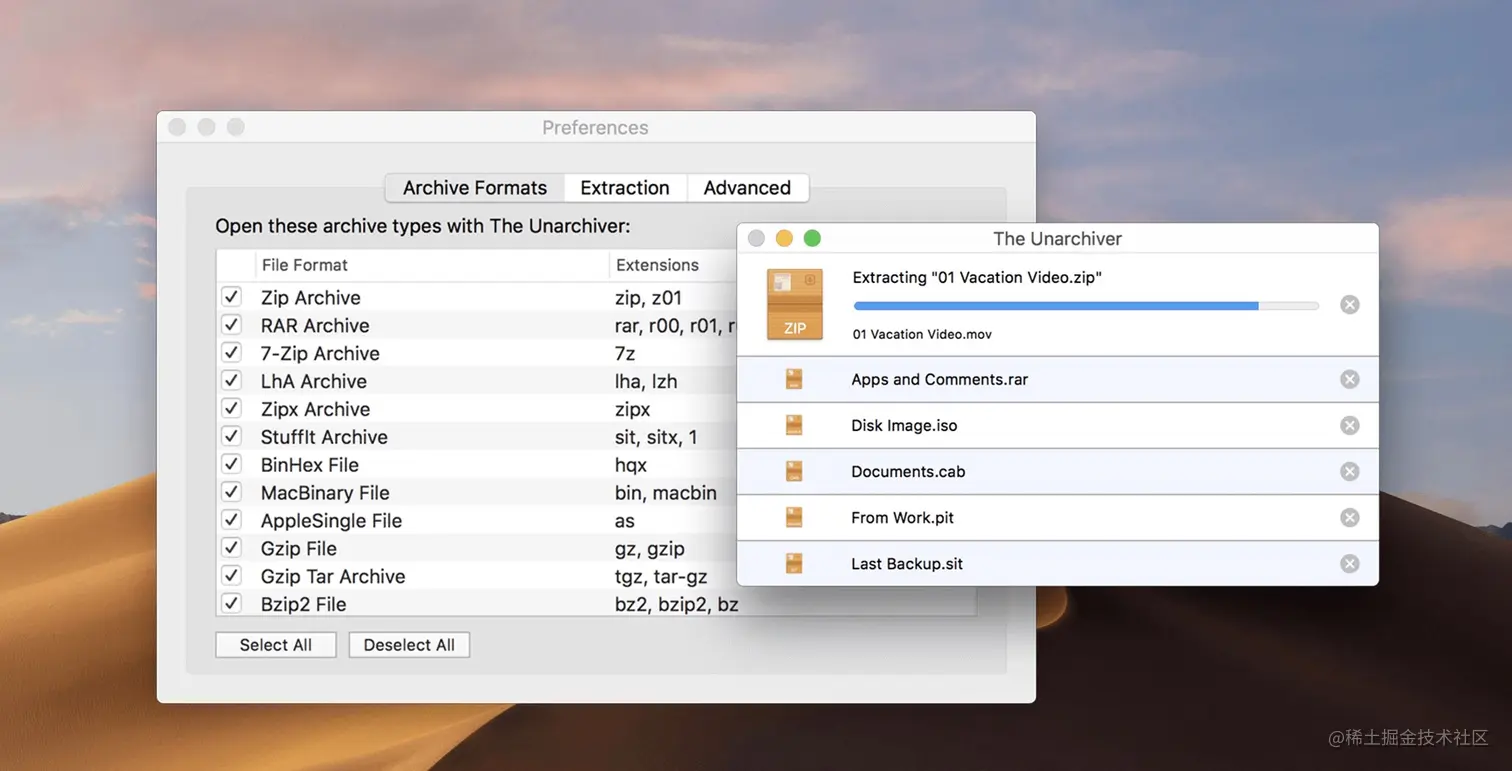Cancel extraction of 01 Vacation Video.zip
Viewport: 1512px width, 771px height.
tap(1349, 304)
